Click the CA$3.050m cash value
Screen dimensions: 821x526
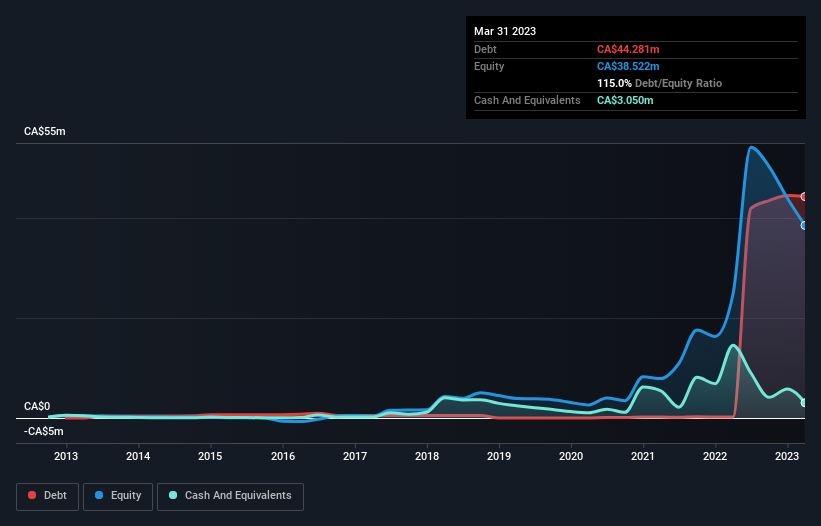tap(625, 100)
